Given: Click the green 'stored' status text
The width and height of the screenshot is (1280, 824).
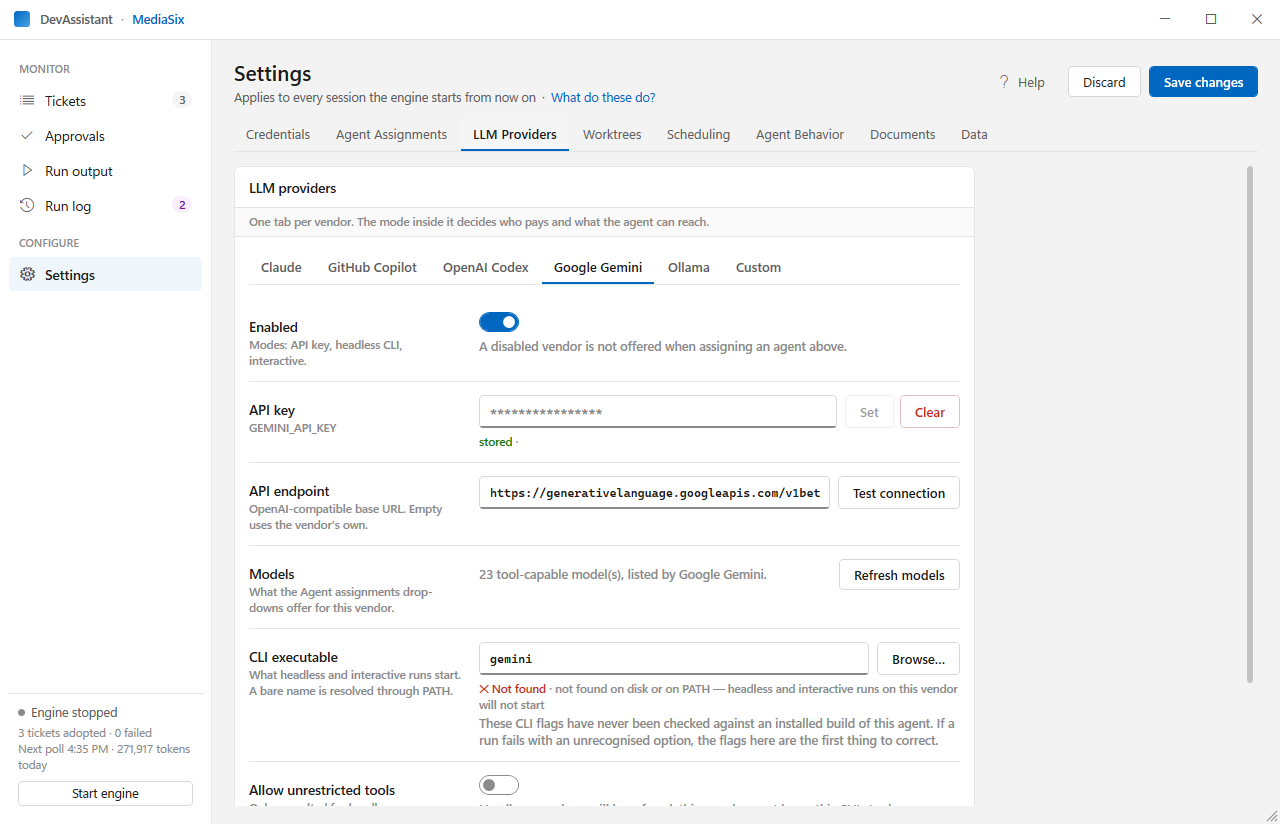Looking at the screenshot, I should pyautogui.click(x=496, y=442).
